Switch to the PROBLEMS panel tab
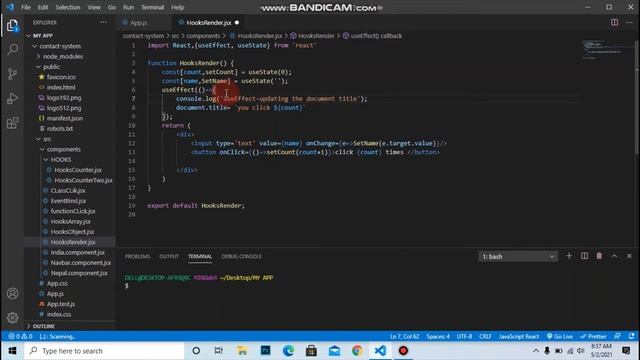 [x=138, y=256]
